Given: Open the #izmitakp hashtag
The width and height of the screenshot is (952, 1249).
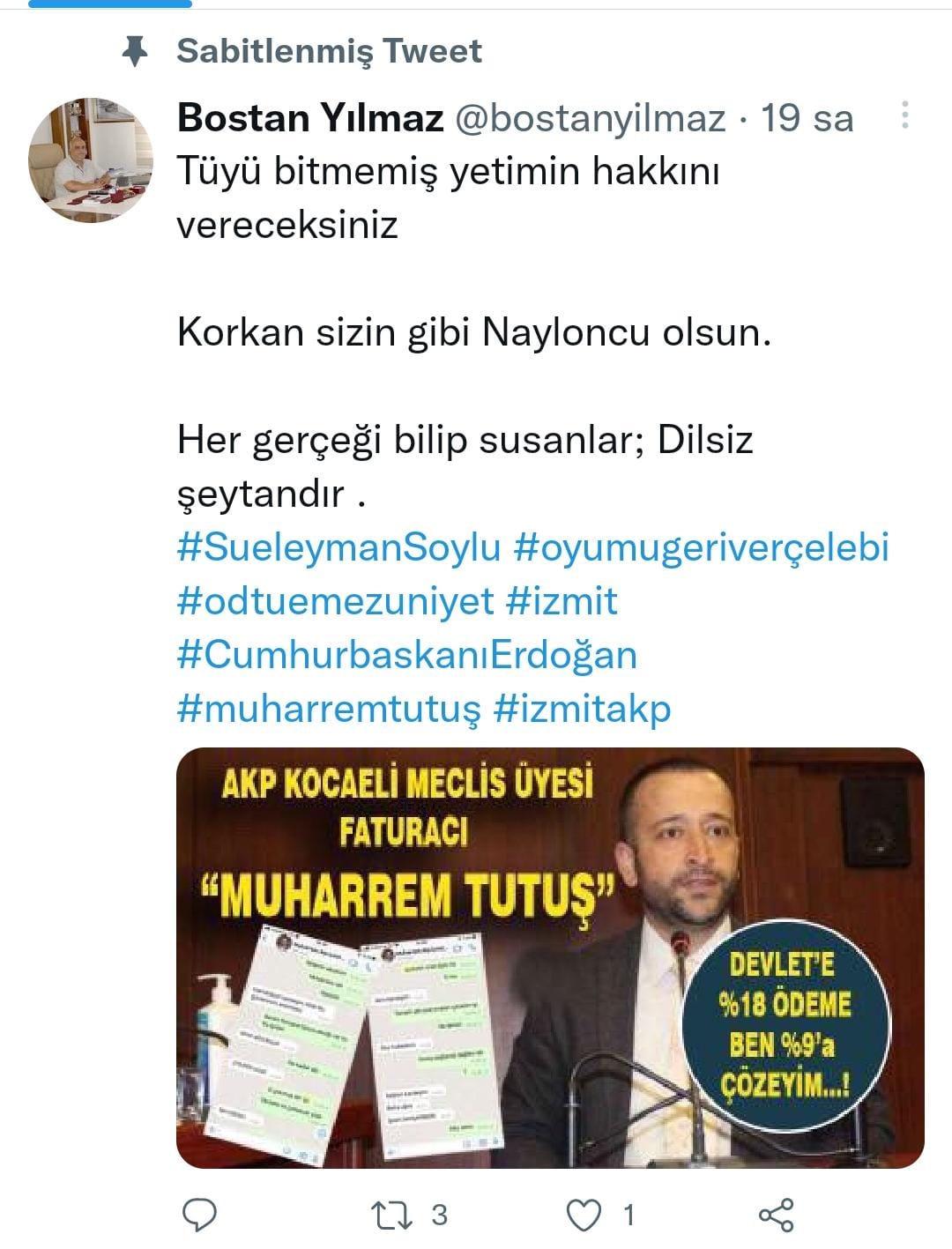Looking at the screenshot, I should click(x=583, y=709).
